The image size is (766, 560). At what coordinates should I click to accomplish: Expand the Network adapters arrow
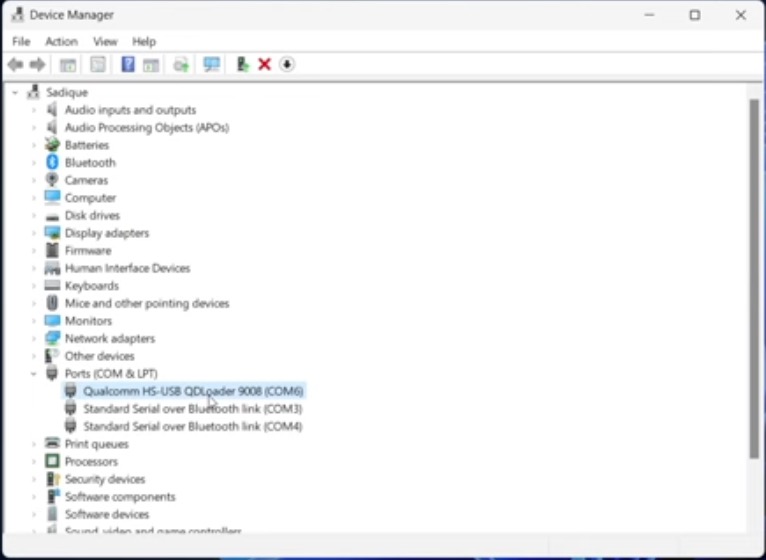click(34, 339)
